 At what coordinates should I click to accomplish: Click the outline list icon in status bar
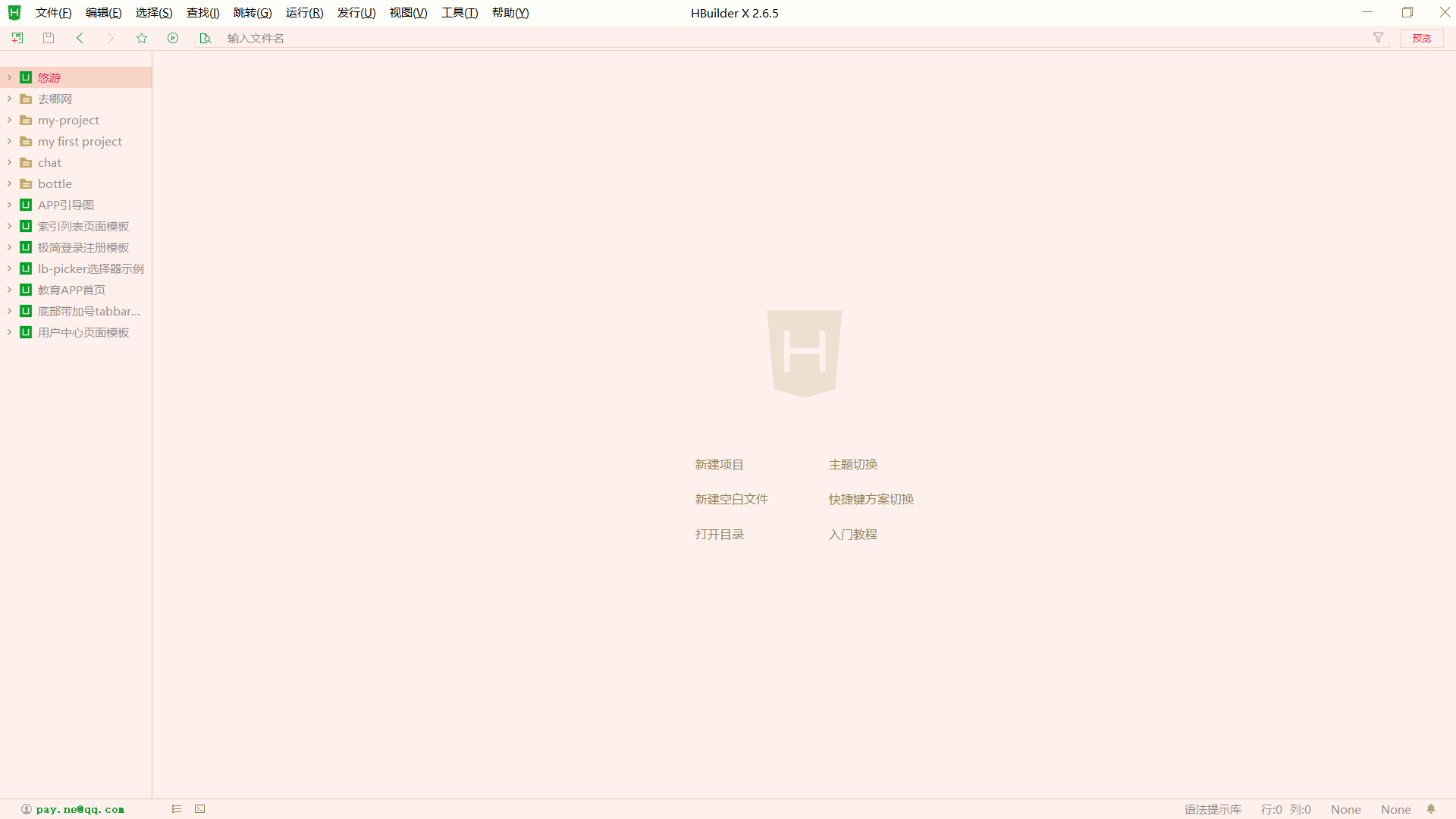coord(177,809)
